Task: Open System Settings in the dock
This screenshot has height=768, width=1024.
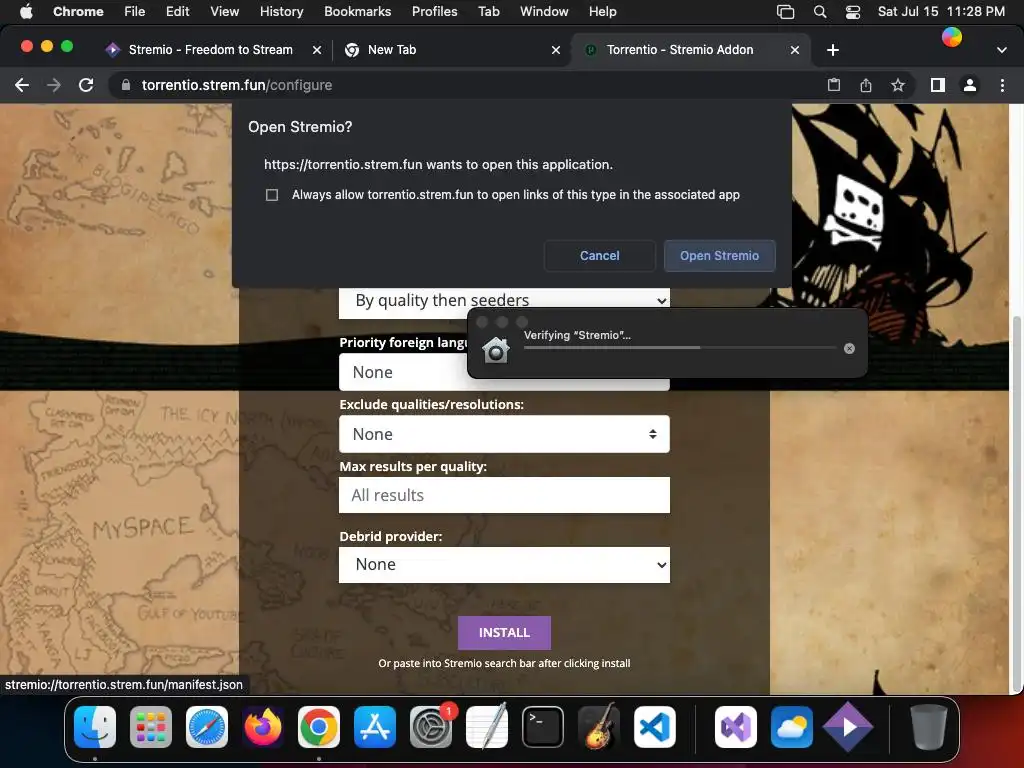Action: point(431,727)
